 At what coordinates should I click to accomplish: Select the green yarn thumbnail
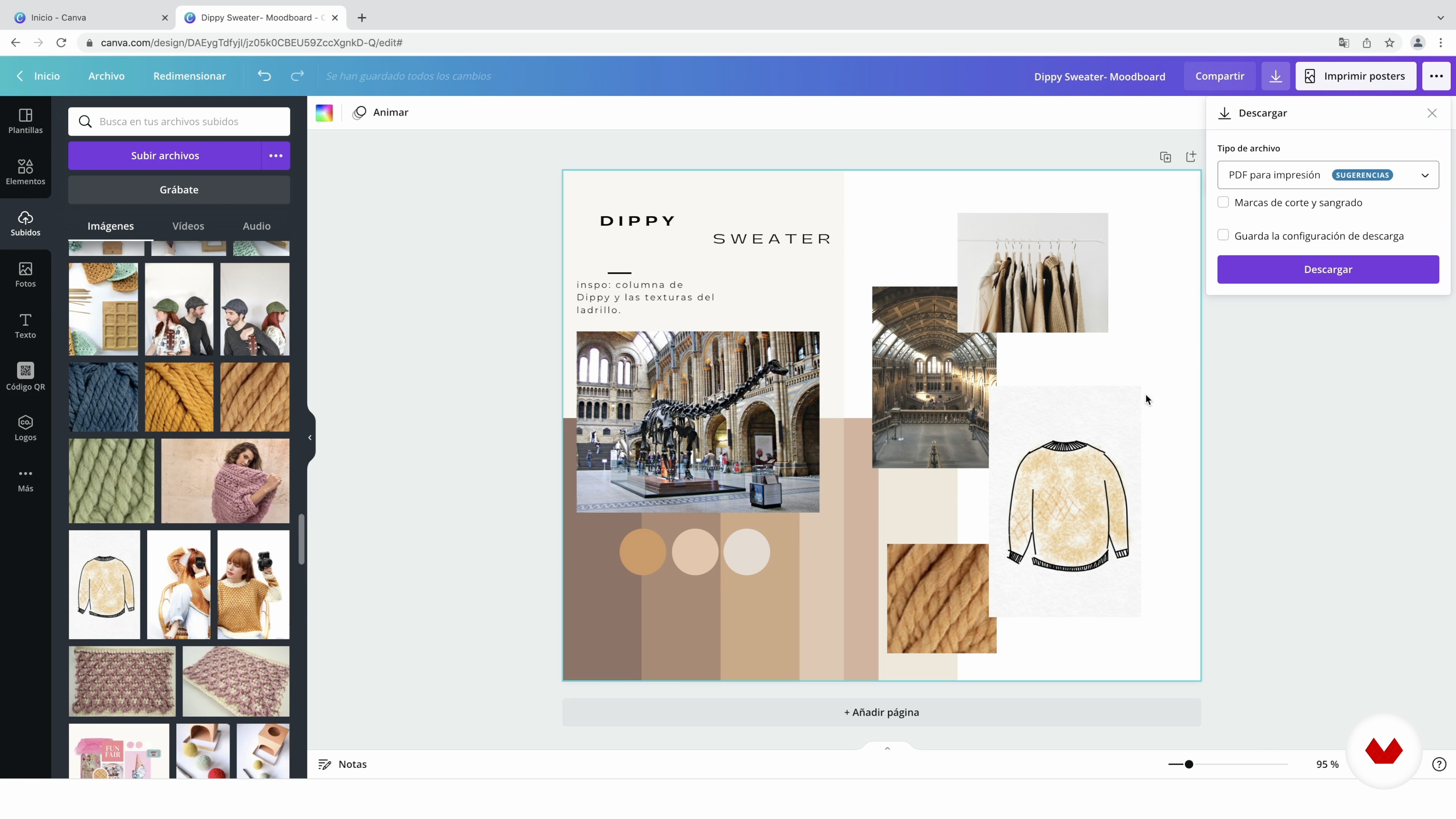click(111, 481)
